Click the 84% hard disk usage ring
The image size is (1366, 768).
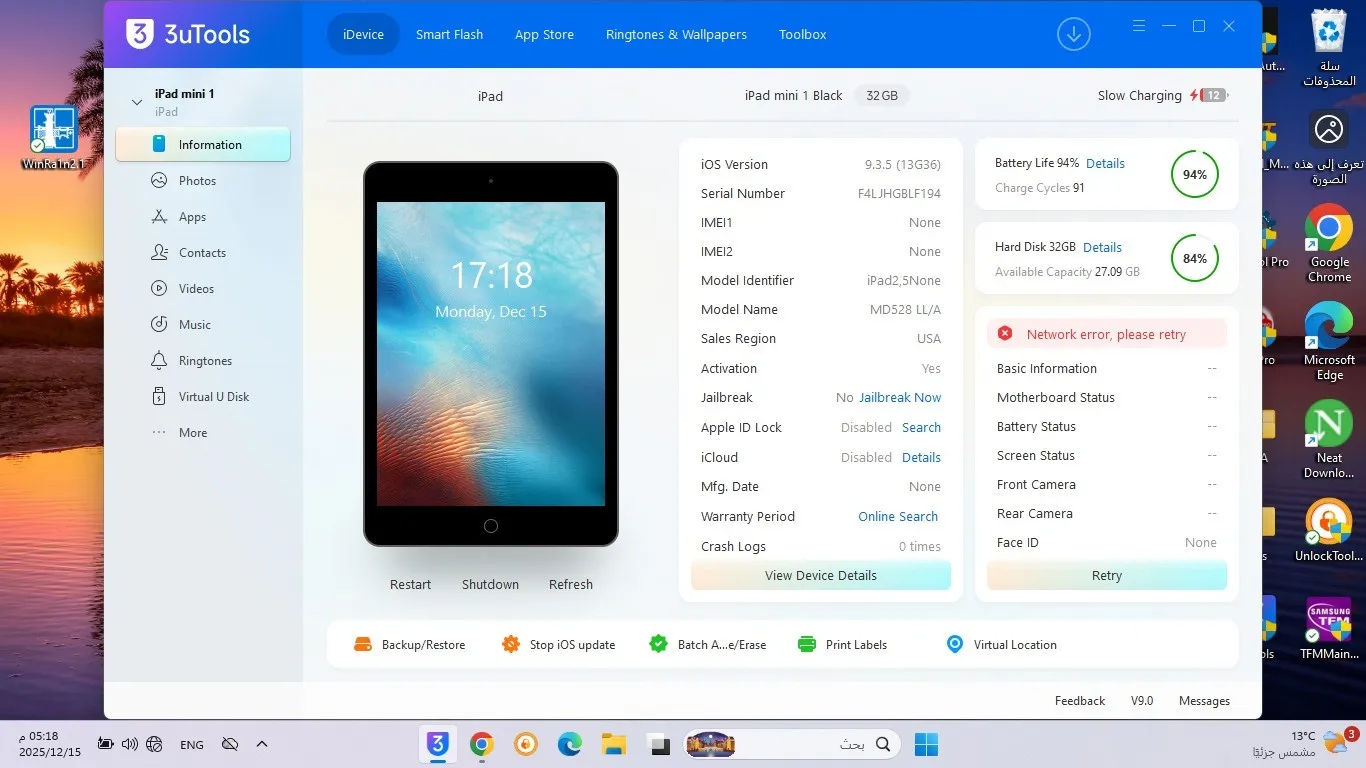(1194, 259)
